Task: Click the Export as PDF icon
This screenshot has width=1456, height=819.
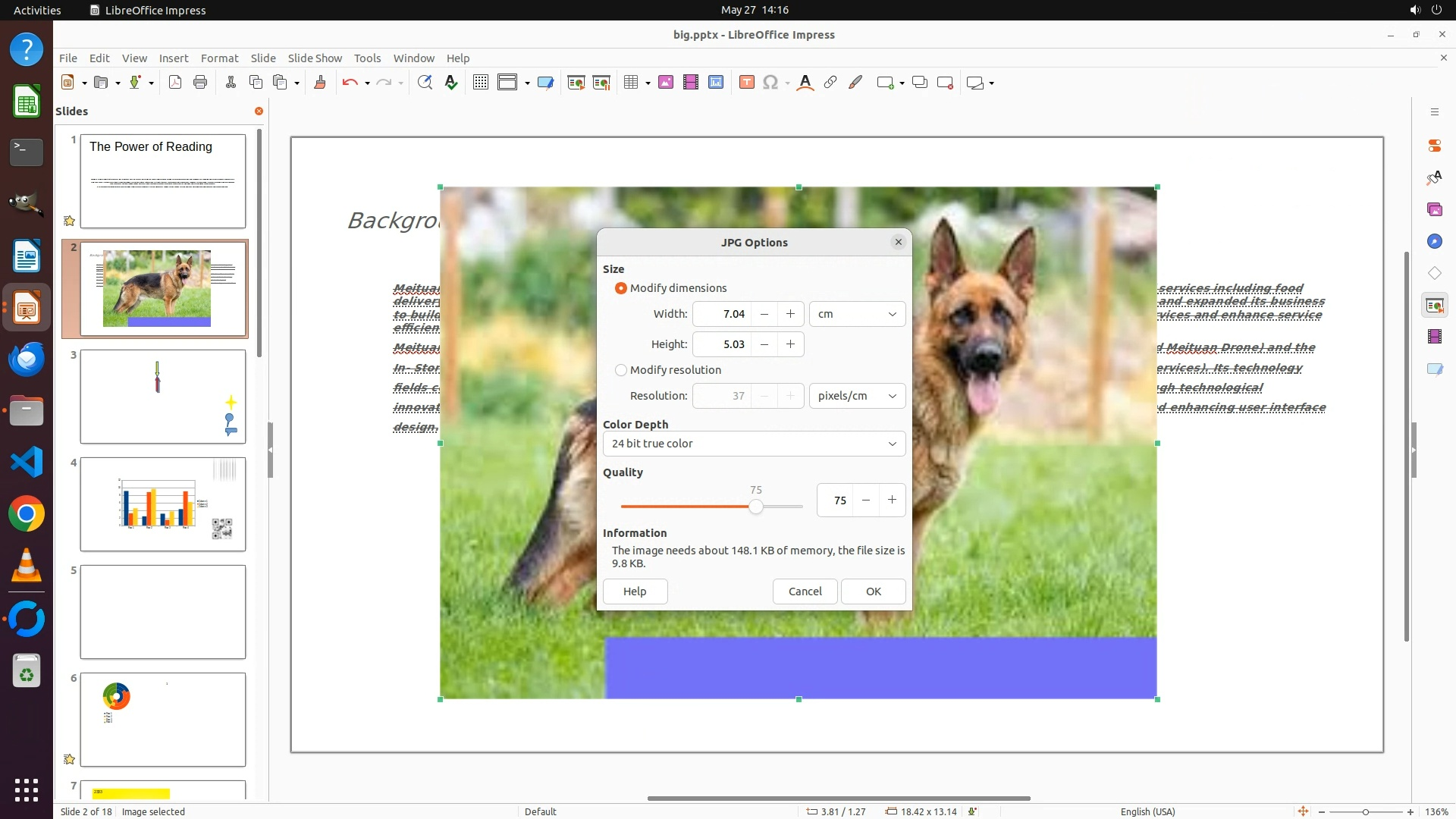Action: (x=175, y=83)
